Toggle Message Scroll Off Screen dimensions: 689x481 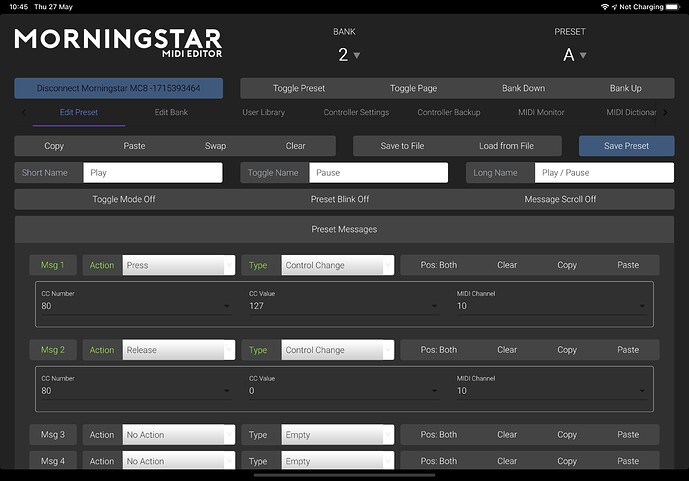tap(560, 199)
